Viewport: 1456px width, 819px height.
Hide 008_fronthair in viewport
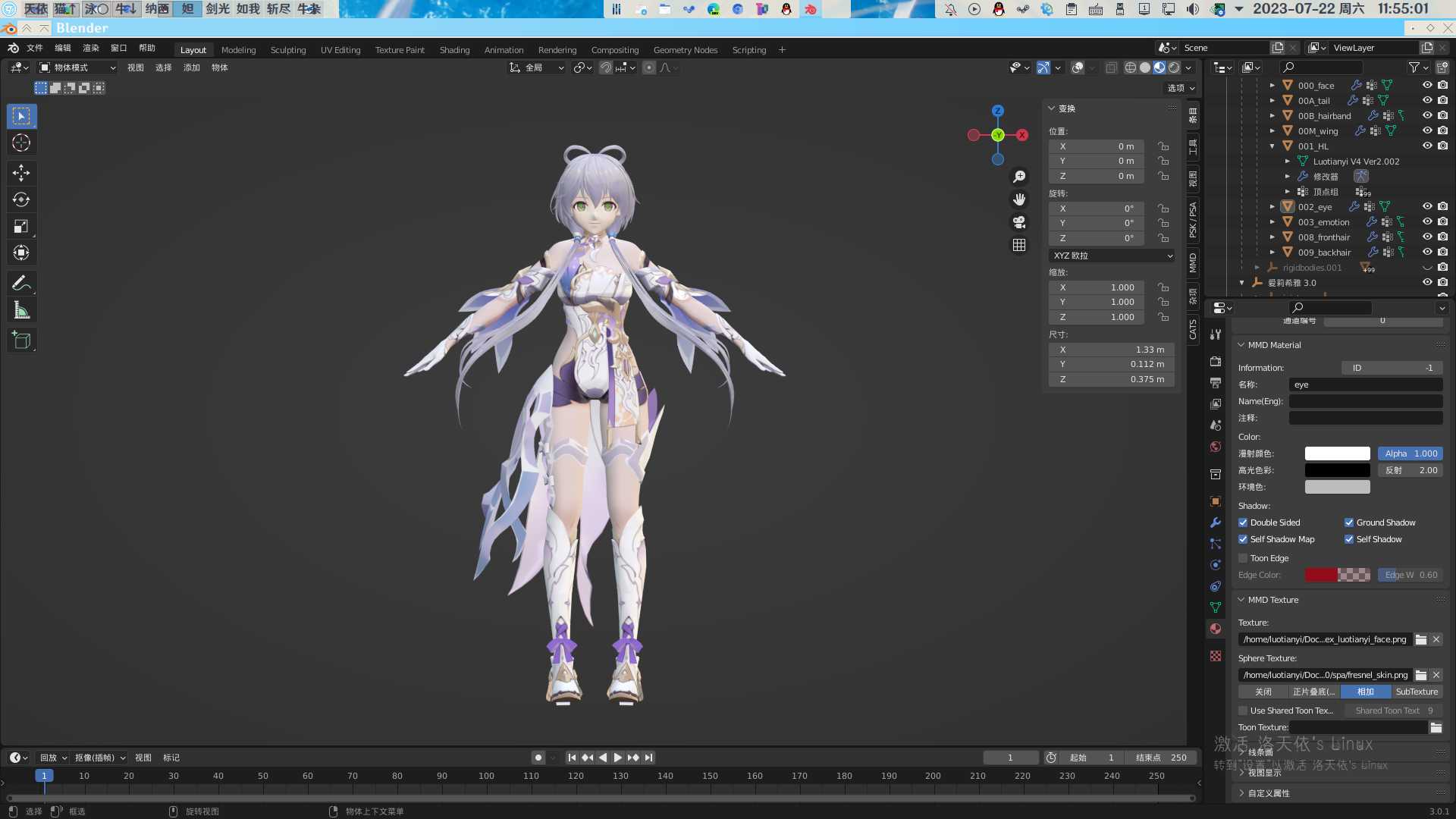tap(1427, 237)
